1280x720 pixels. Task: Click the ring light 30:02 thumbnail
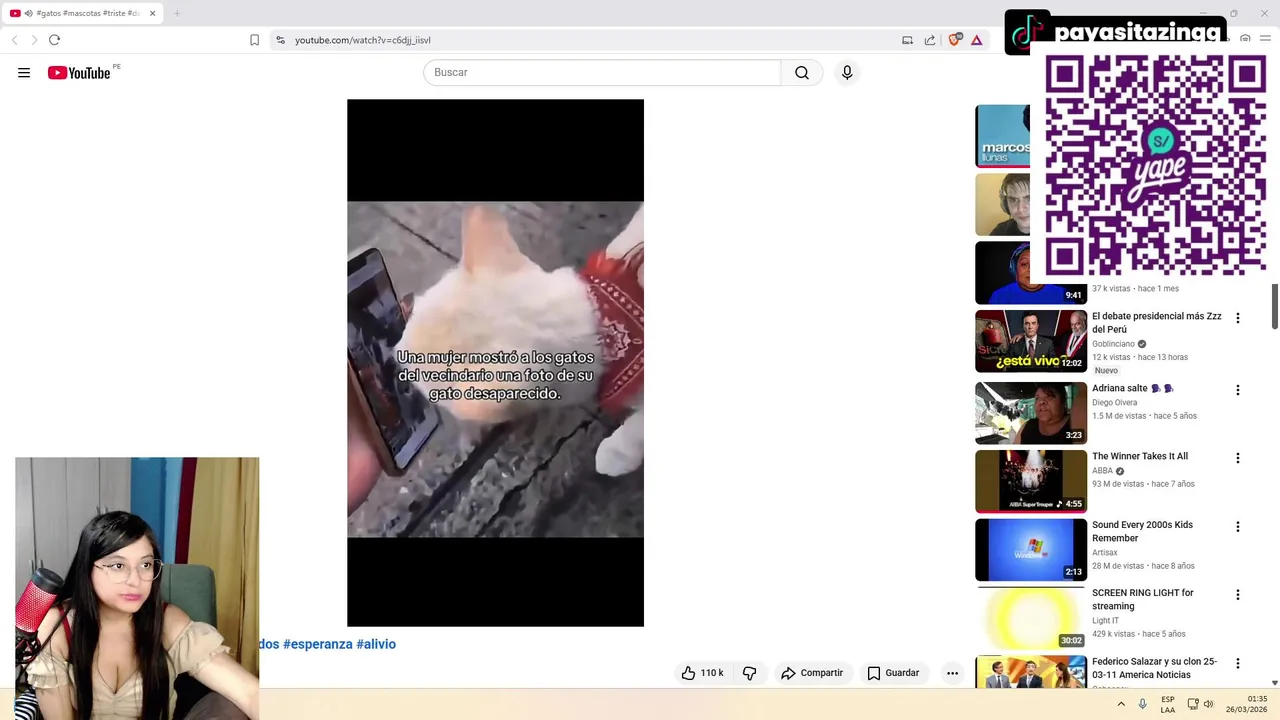(1031, 617)
